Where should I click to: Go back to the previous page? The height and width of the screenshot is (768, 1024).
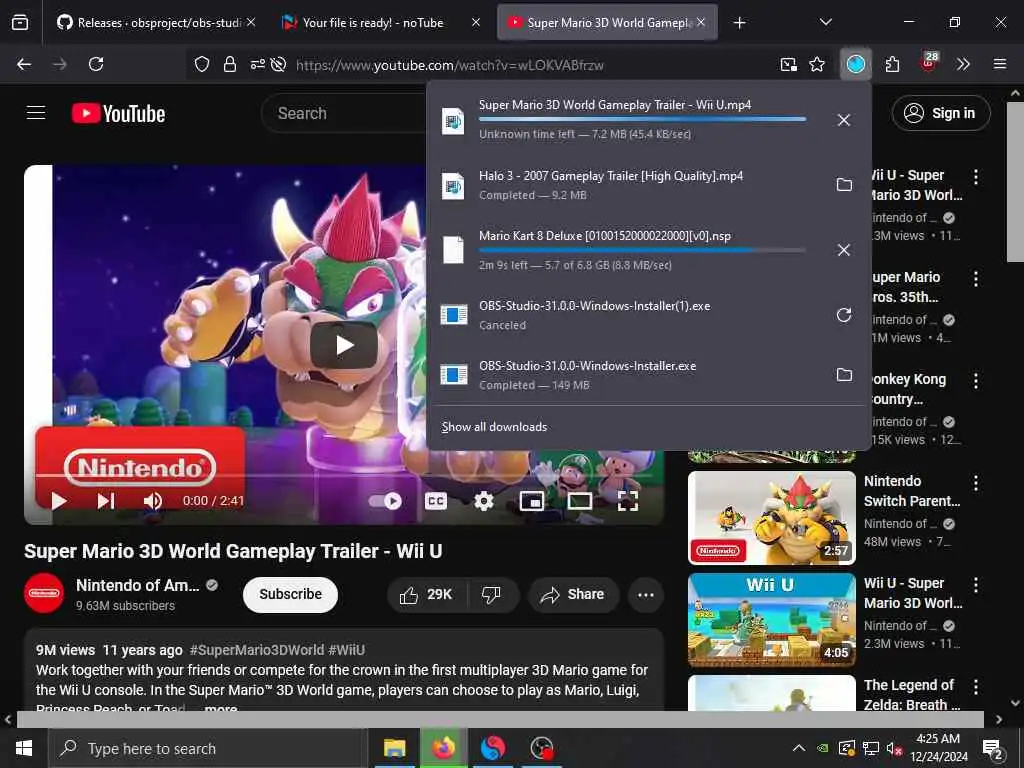[24, 64]
